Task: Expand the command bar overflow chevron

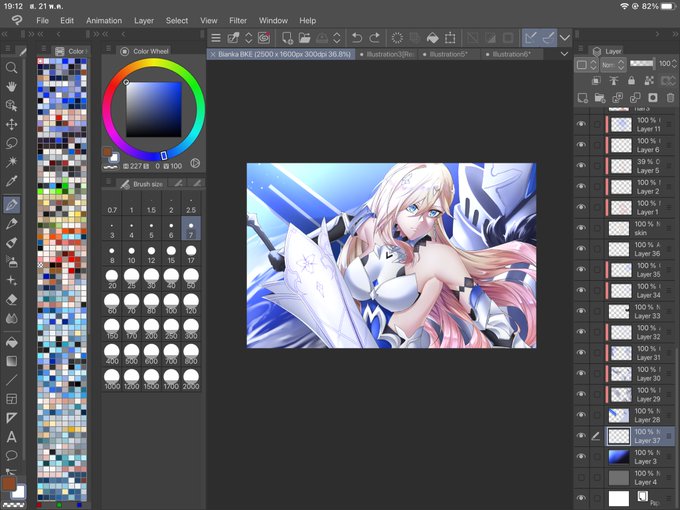Action: pyautogui.click(x=565, y=38)
